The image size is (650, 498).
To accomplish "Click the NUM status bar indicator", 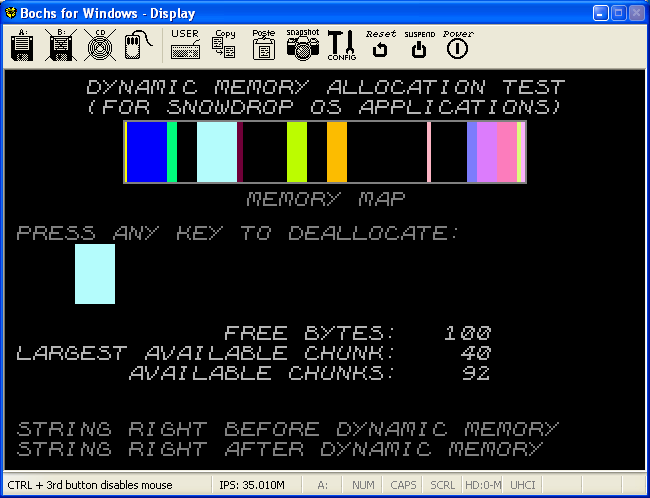I will pos(363,485).
